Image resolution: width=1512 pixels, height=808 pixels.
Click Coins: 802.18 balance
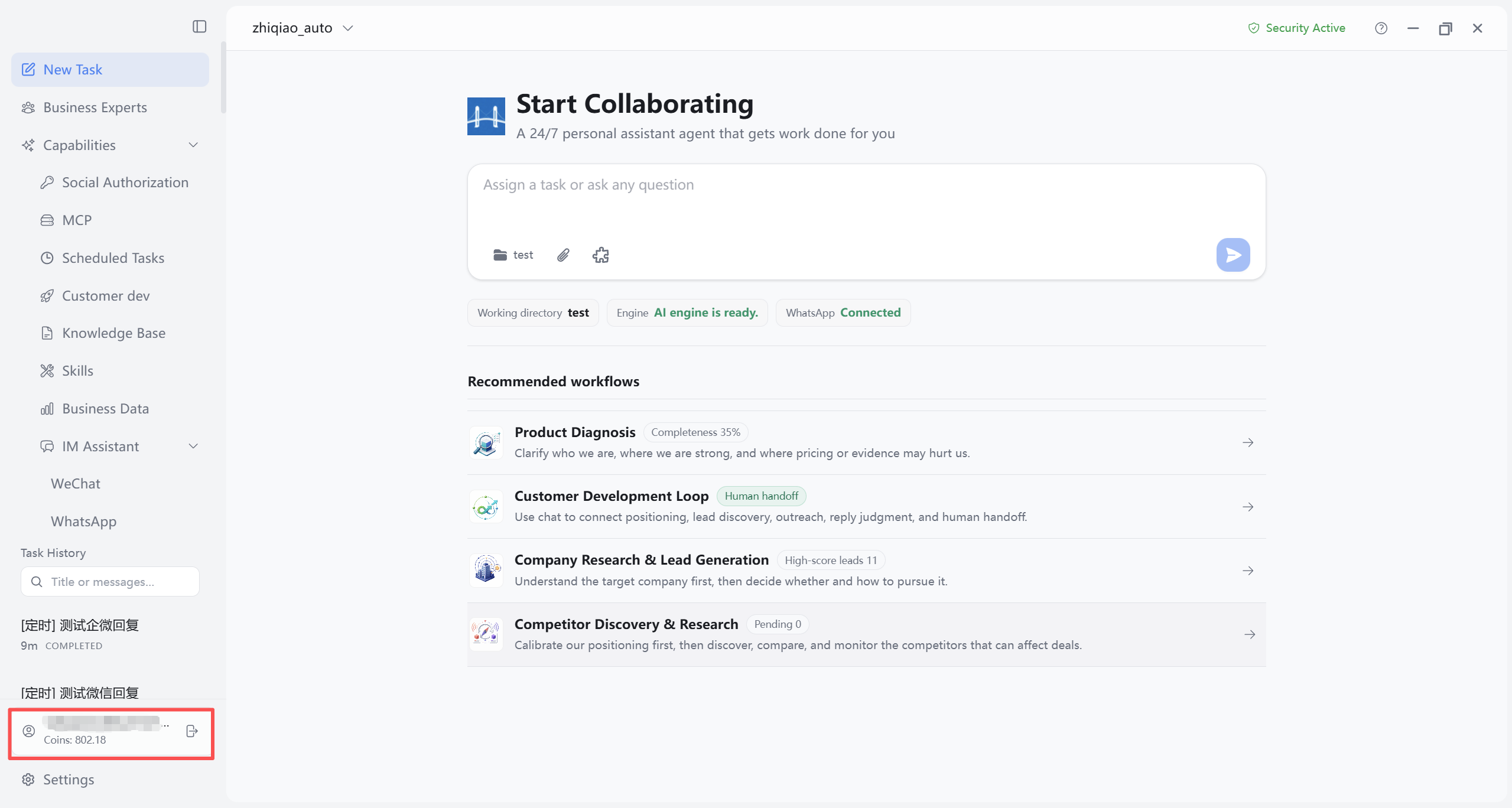(x=75, y=740)
